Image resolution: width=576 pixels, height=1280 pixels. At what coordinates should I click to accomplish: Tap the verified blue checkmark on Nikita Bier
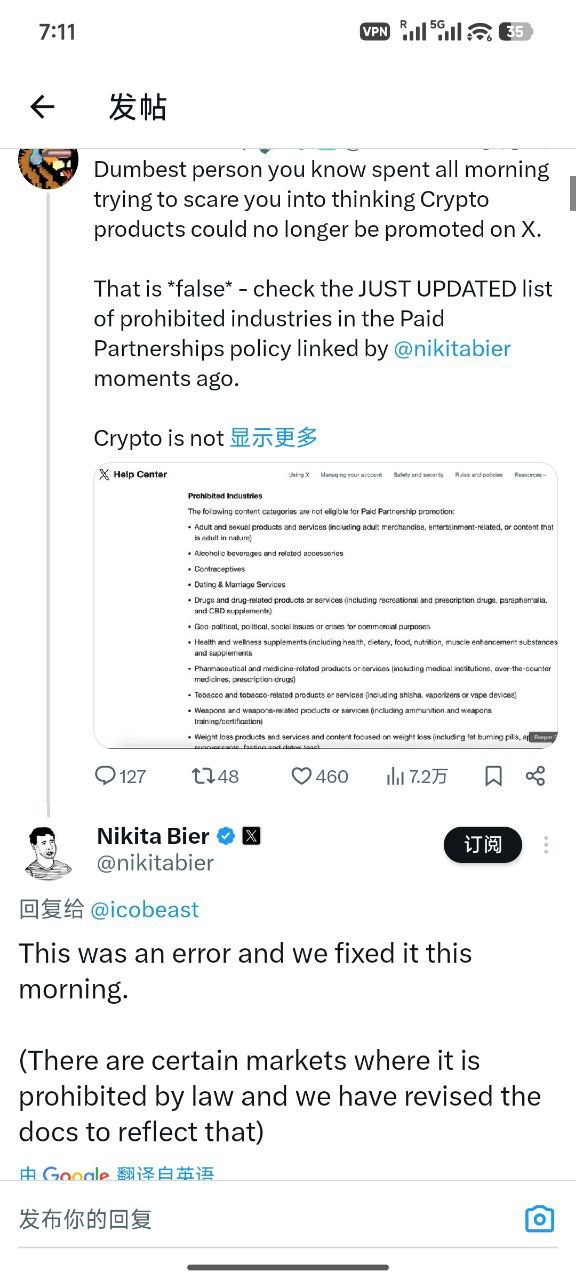[x=224, y=835]
